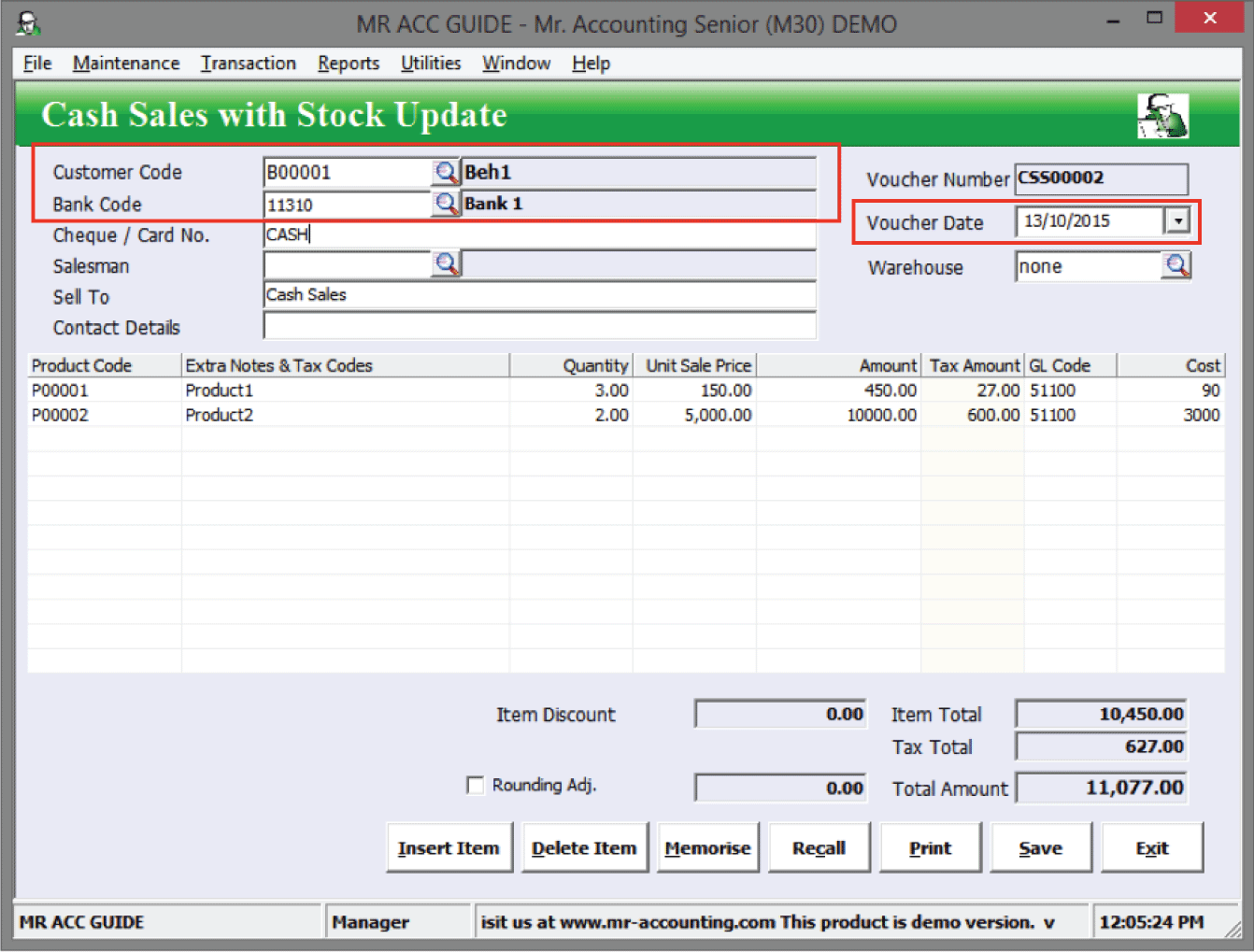Viewport: 1254px width, 952px height.
Task: Click the Recall button
Action: point(819,847)
